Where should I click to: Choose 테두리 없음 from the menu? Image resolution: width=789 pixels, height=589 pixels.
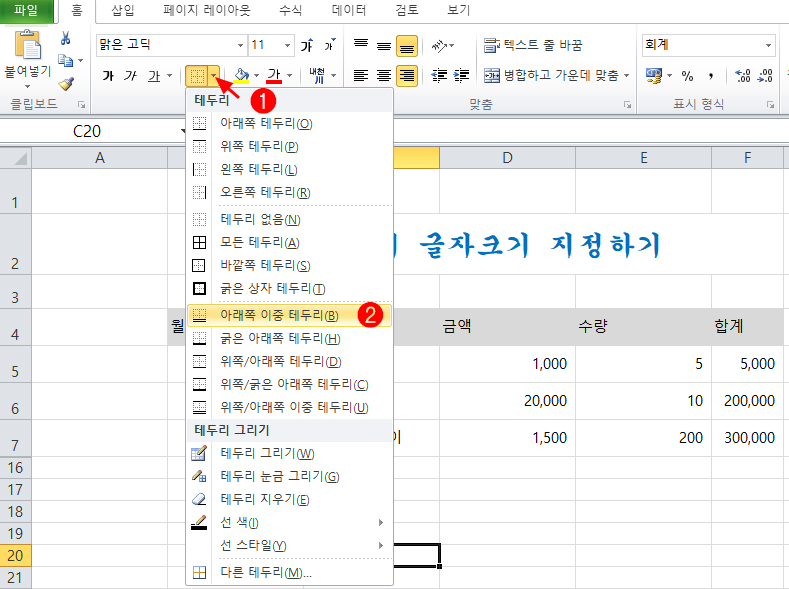pyautogui.click(x=289, y=220)
